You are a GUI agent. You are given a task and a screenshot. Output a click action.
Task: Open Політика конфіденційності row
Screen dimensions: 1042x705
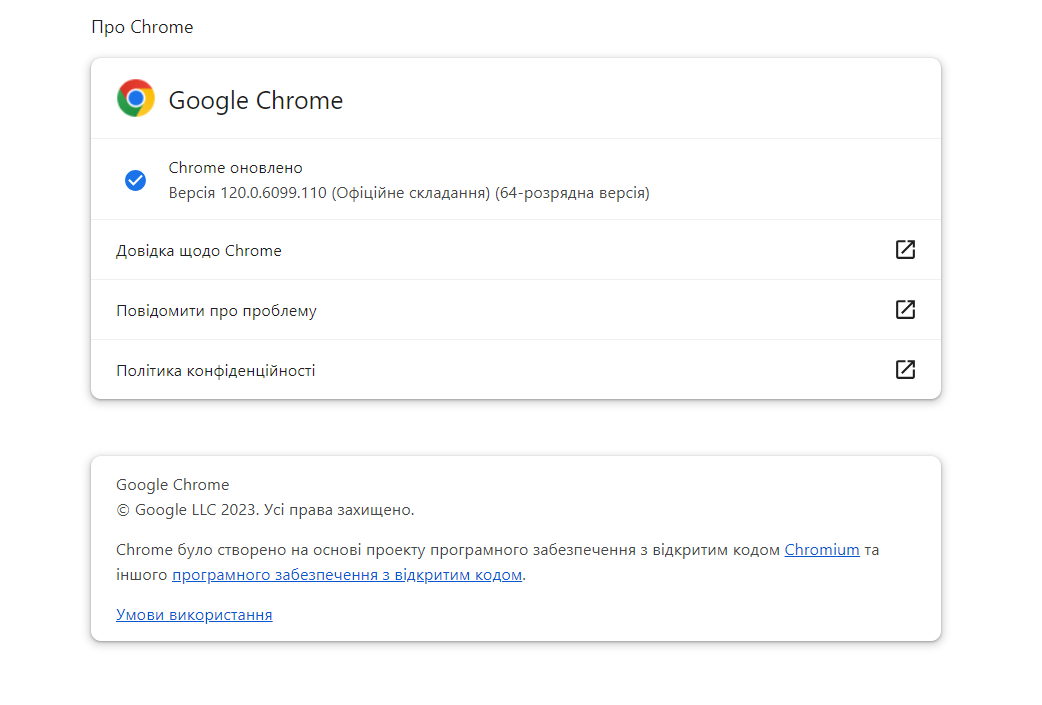click(516, 369)
